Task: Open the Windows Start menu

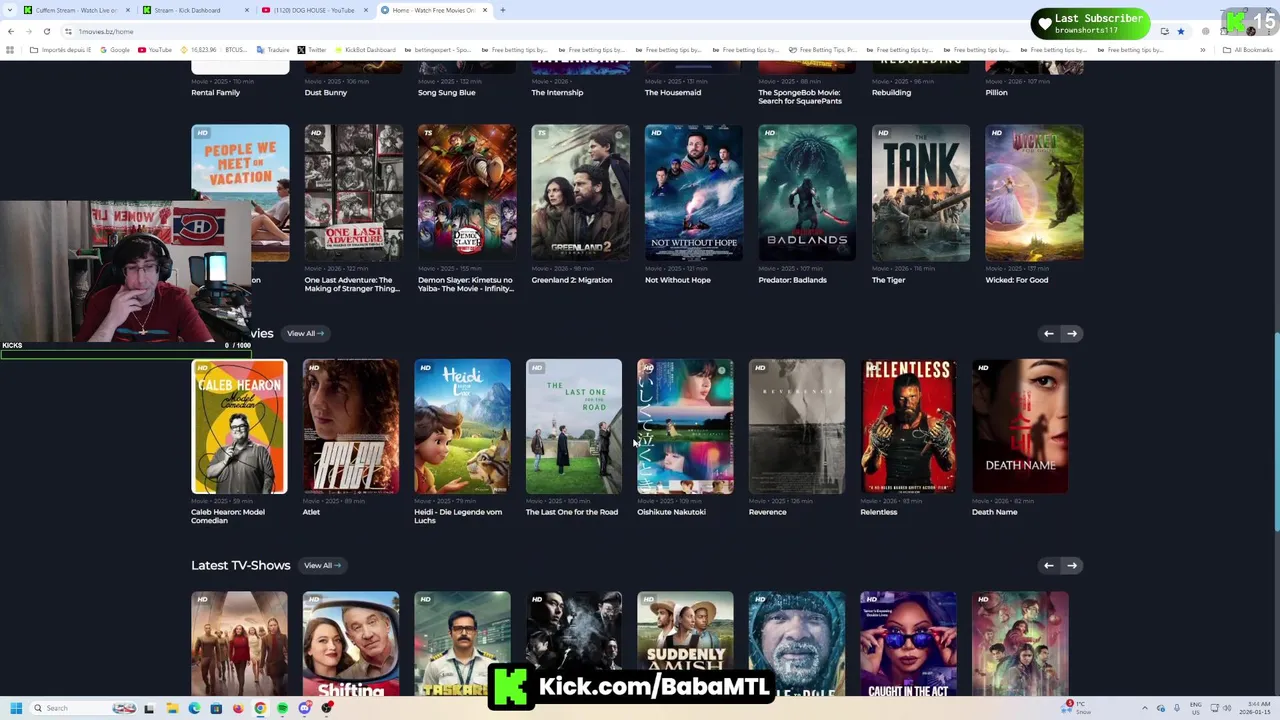Action: (16, 708)
